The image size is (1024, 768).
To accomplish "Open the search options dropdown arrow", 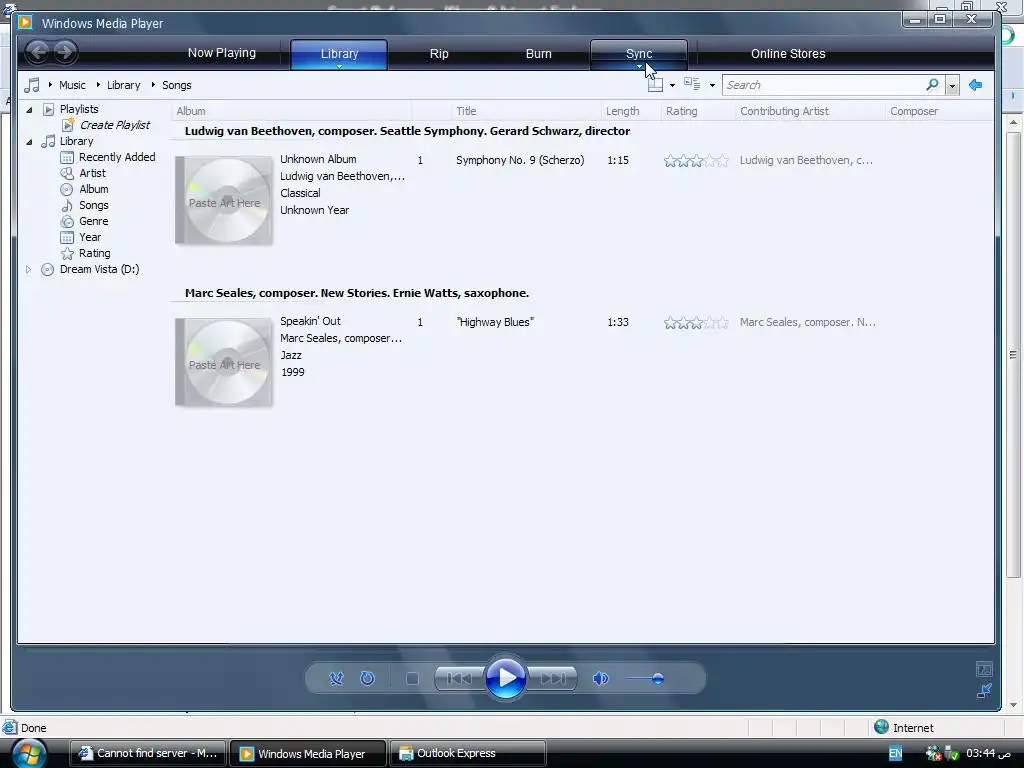I will 952,86.
